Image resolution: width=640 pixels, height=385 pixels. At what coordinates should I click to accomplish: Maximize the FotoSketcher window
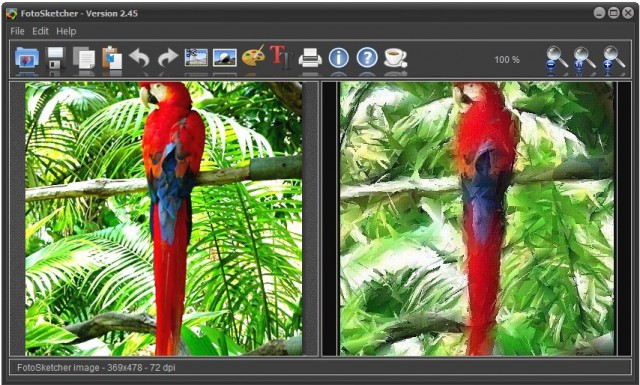click(x=613, y=13)
